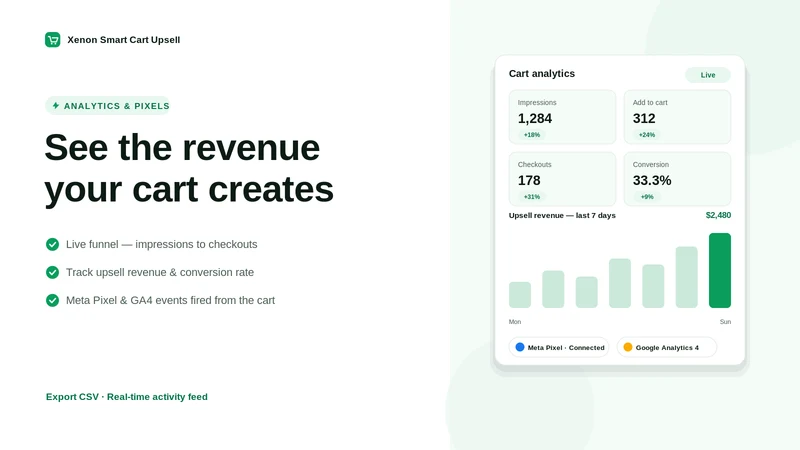This screenshot has width=800, height=450.
Task: Click the Xenon green cart logo icon
Action: pos(53,39)
